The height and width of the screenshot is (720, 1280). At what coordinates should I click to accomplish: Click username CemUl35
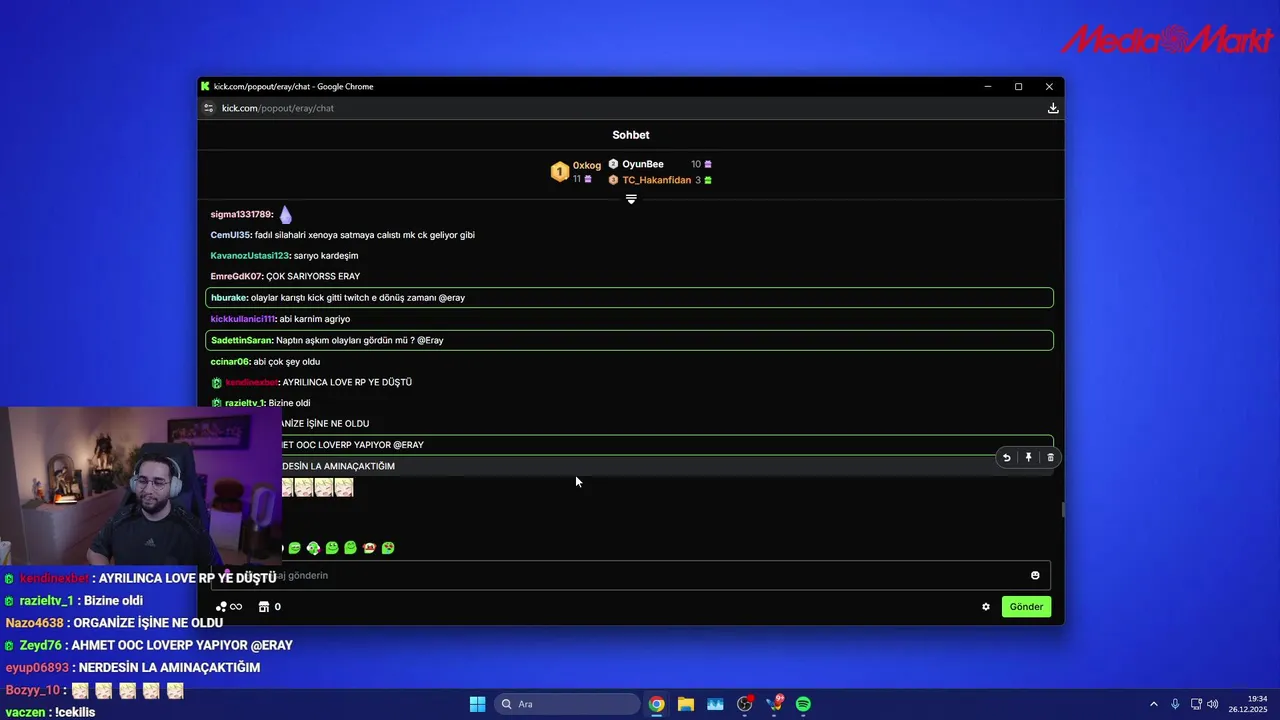(231, 235)
